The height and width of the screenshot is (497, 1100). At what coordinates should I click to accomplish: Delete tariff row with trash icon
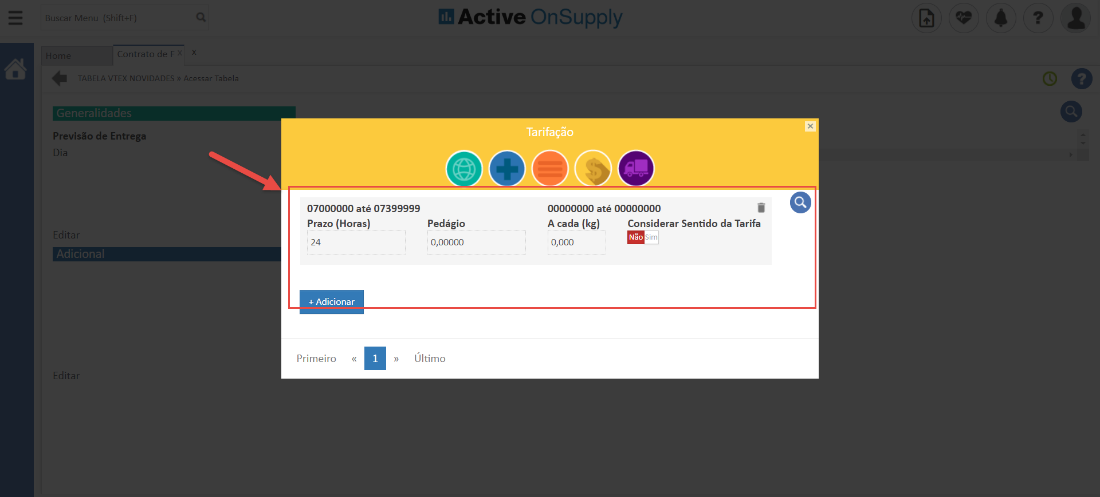click(x=761, y=207)
